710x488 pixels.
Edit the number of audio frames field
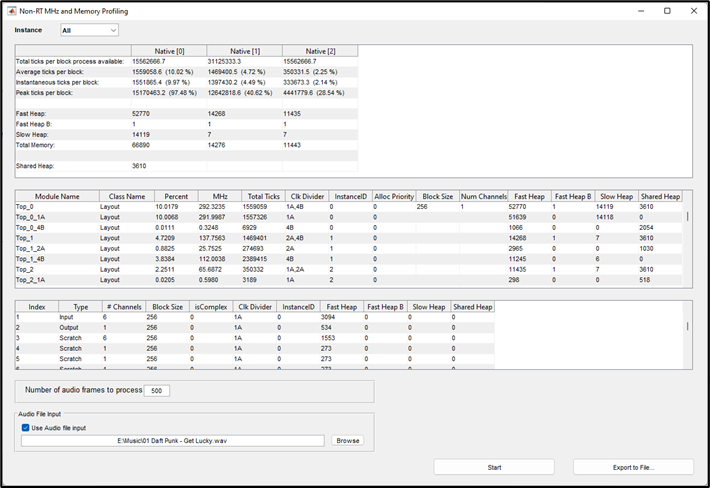[x=157, y=391]
